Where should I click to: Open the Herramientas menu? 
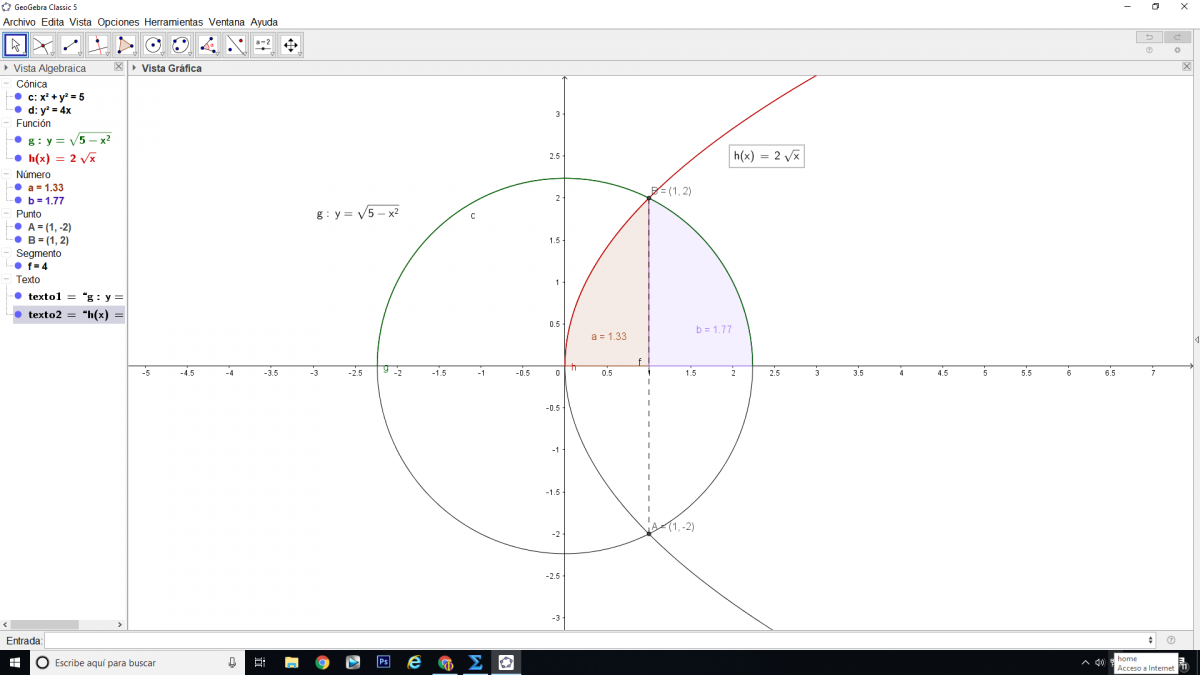coord(173,22)
